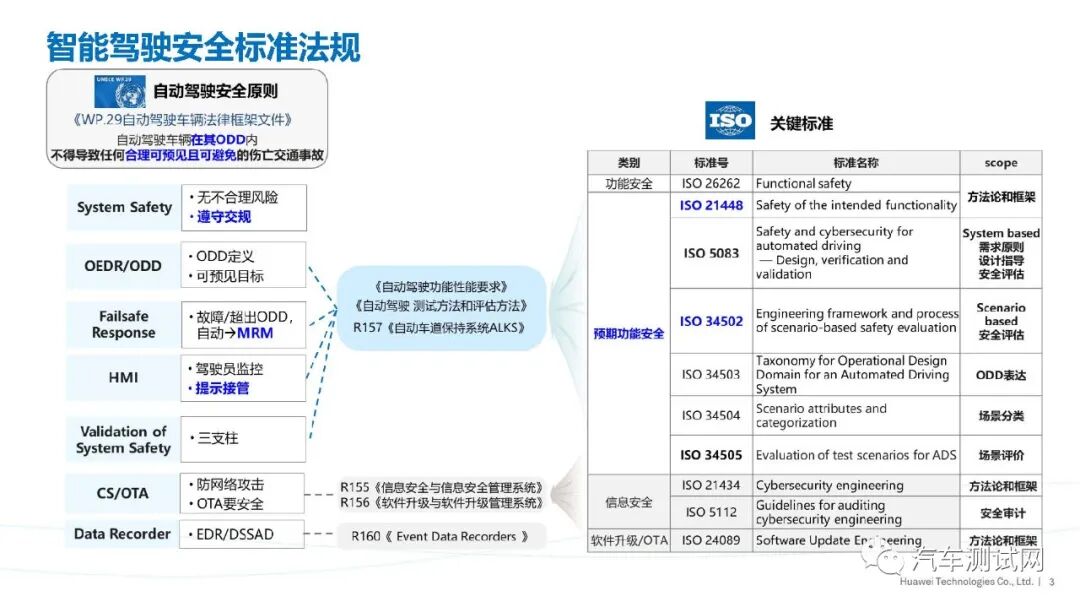The width and height of the screenshot is (1080, 607).
Task: Select the Validation of System Safety box
Action: pos(123,440)
